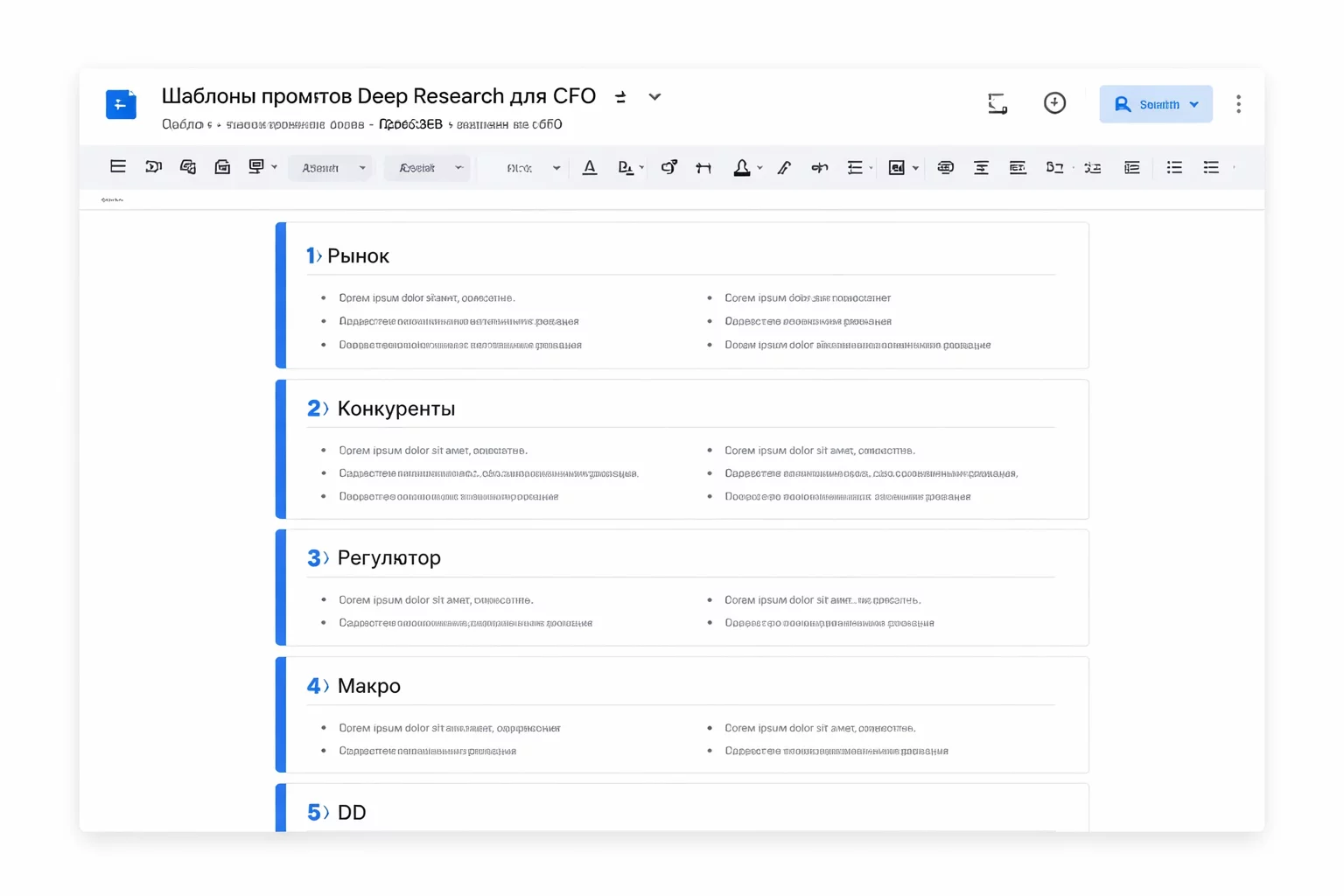
Task: Click the last list icon ending the toolbar
Action: [x=1211, y=167]
